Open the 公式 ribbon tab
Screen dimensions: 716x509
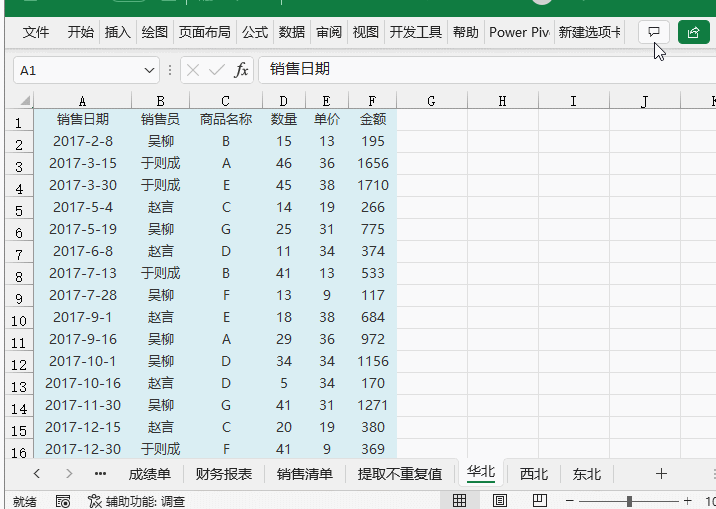pos(255,32)
